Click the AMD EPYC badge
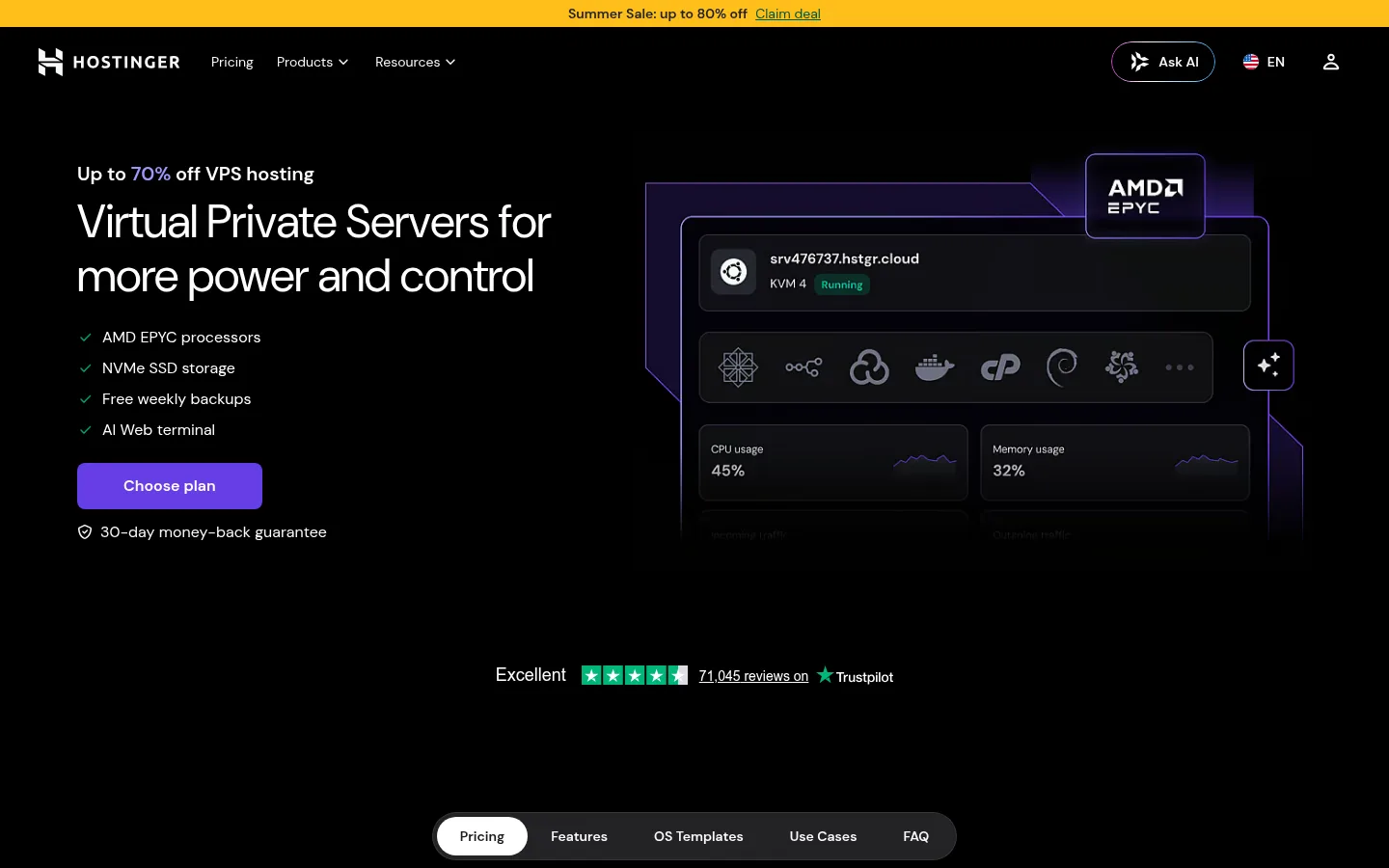1389x868 pixels. [1145, 196]
